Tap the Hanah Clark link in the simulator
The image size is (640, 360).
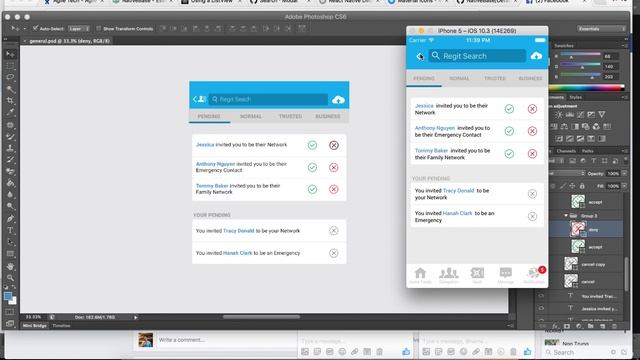tap(457, 213)
